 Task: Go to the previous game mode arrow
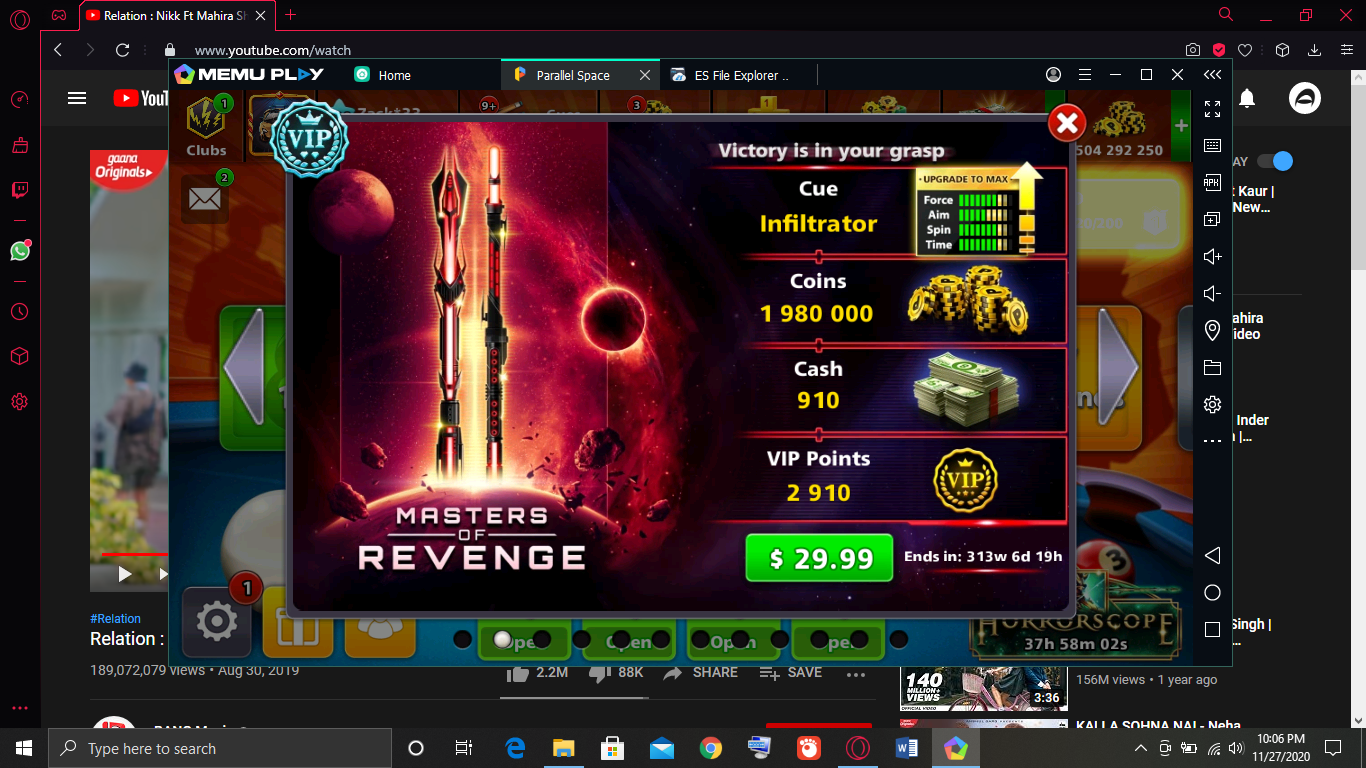243,366
